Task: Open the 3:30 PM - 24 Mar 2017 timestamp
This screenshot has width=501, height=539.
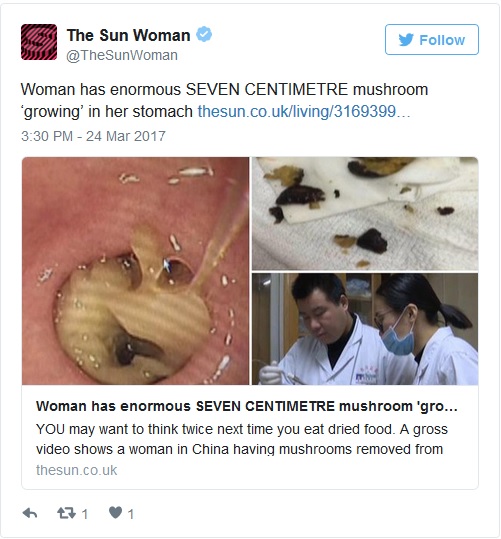Action: click(93, 136)
